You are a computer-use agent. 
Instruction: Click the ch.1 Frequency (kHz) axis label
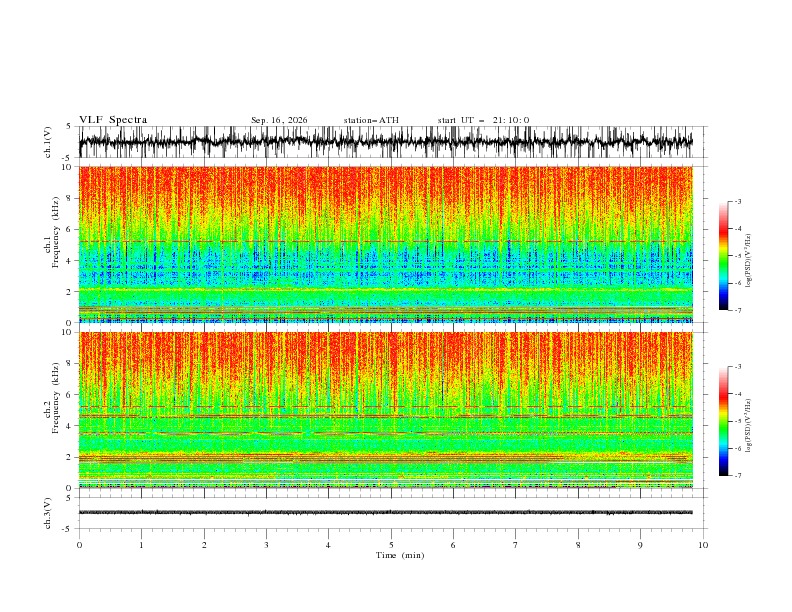(x=51, y=244)
